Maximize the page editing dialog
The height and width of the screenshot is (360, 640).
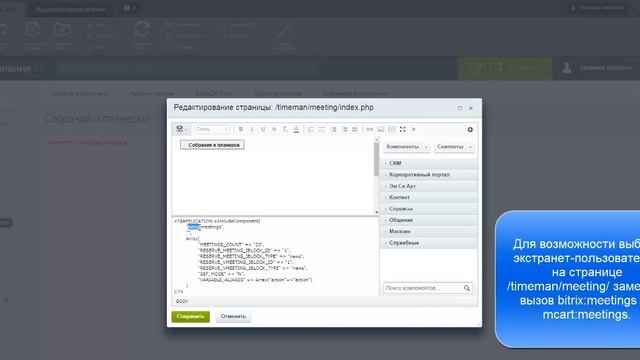[460, 108]
